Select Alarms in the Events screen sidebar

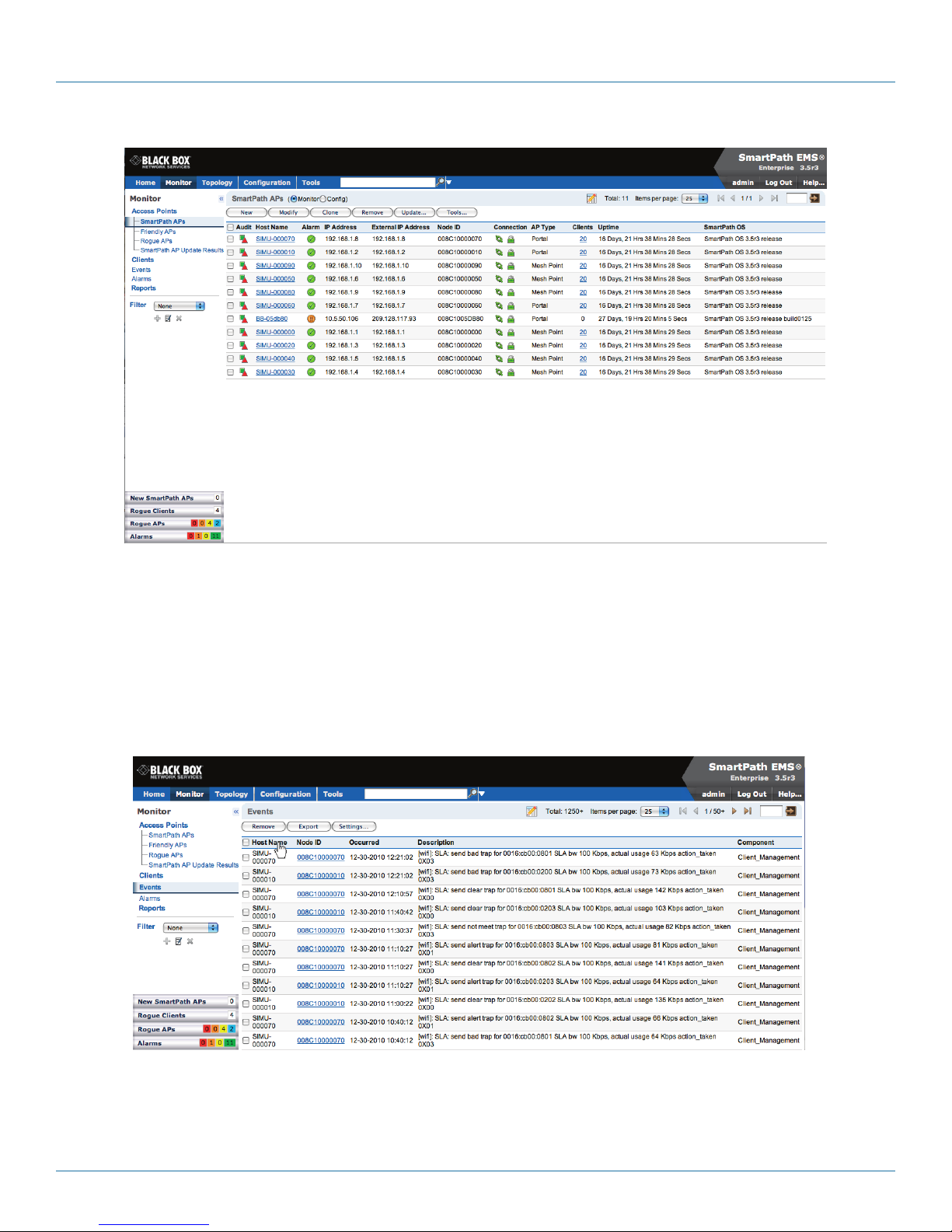149,899
